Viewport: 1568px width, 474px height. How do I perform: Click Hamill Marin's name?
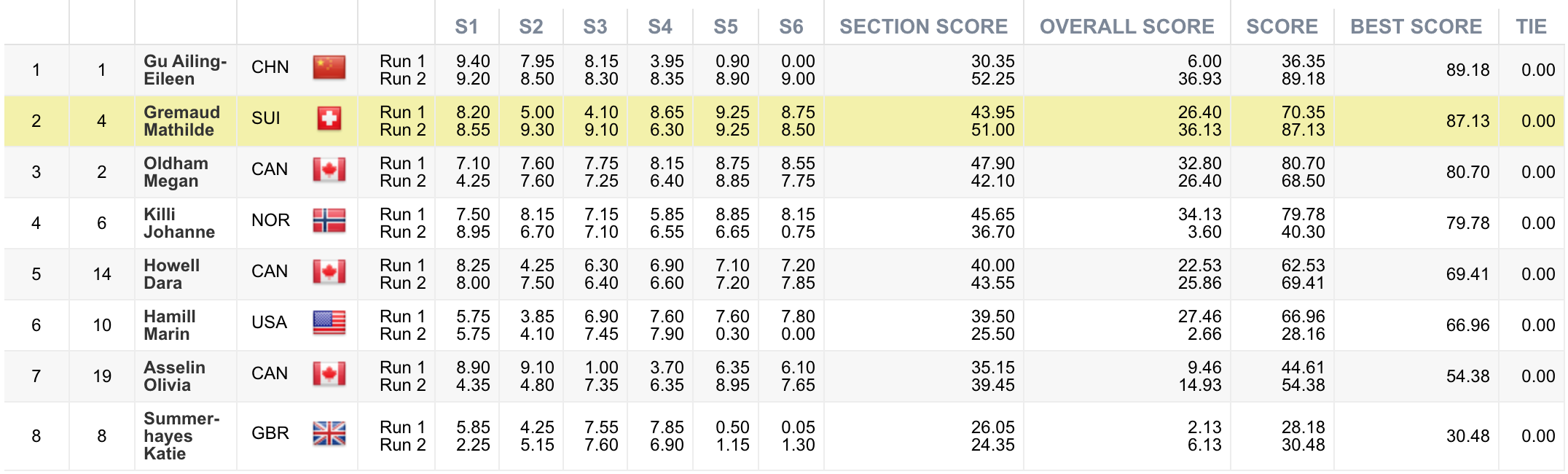coord(170,325)
